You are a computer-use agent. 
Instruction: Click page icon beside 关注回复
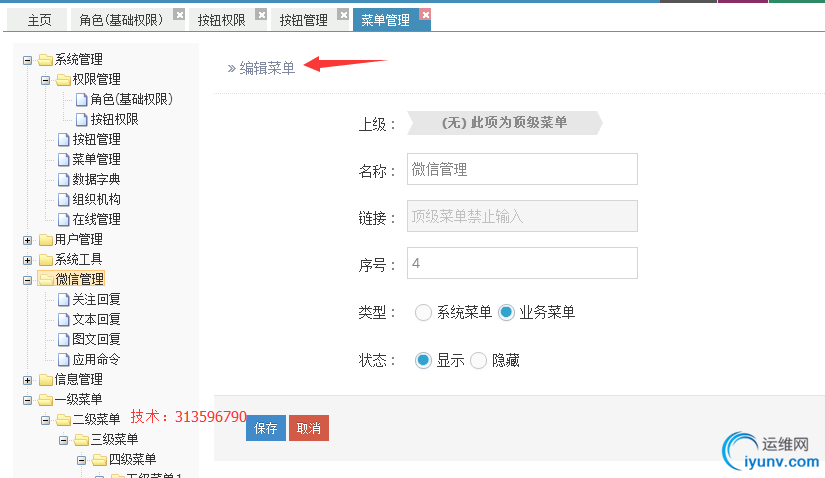click(x=64, y=300)
